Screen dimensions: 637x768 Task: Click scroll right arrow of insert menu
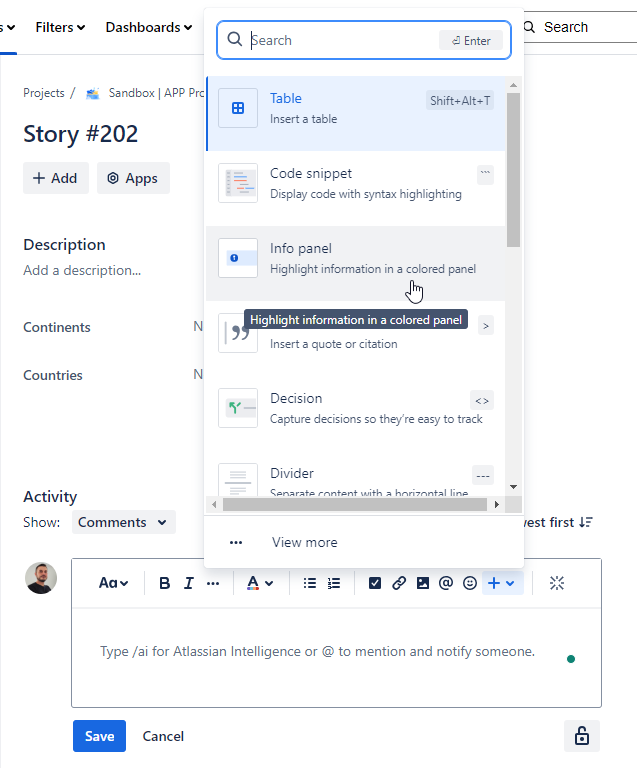coord(496,504)
